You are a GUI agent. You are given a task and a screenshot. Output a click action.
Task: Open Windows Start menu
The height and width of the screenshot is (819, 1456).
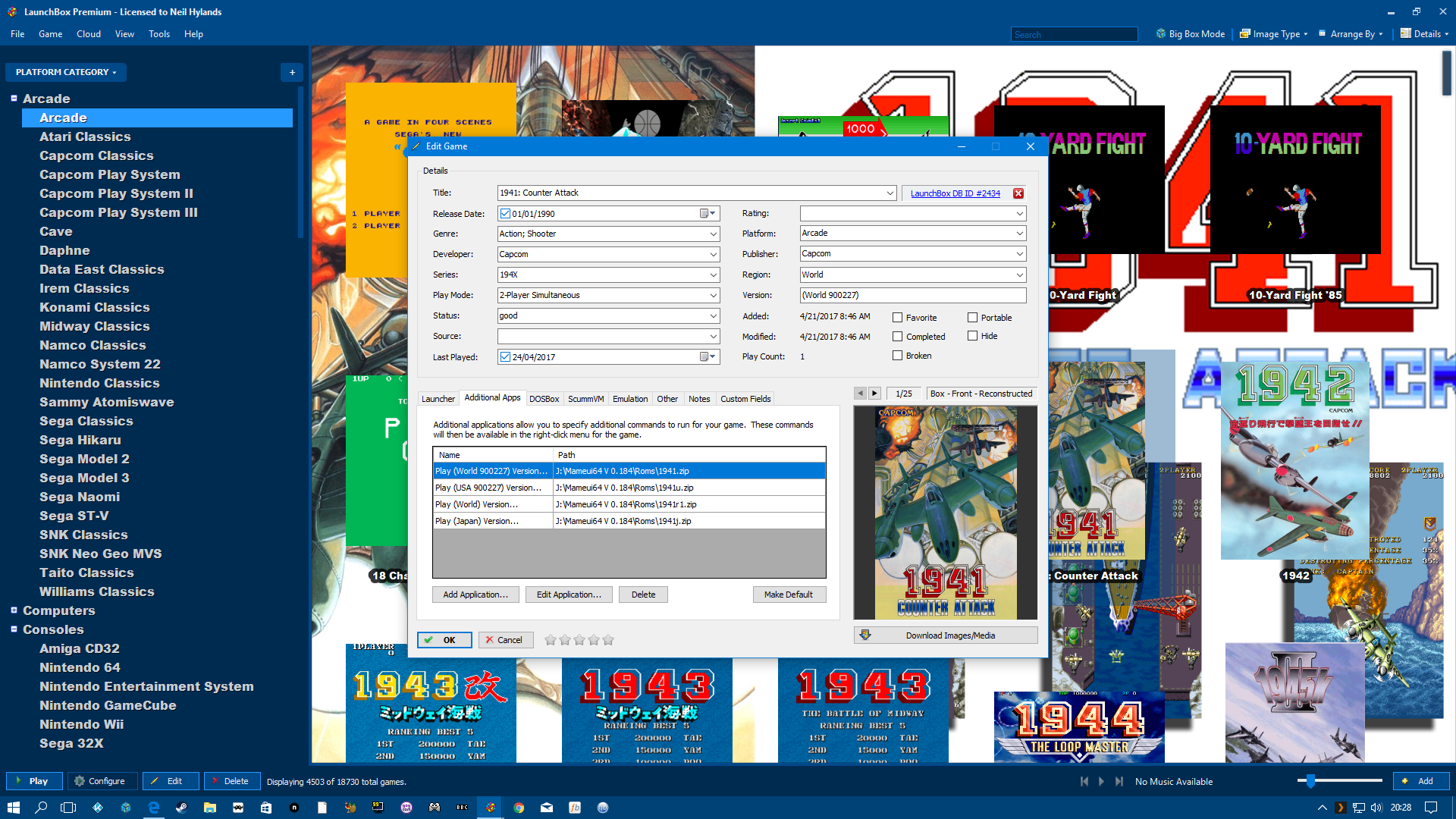tap(13, 808)
